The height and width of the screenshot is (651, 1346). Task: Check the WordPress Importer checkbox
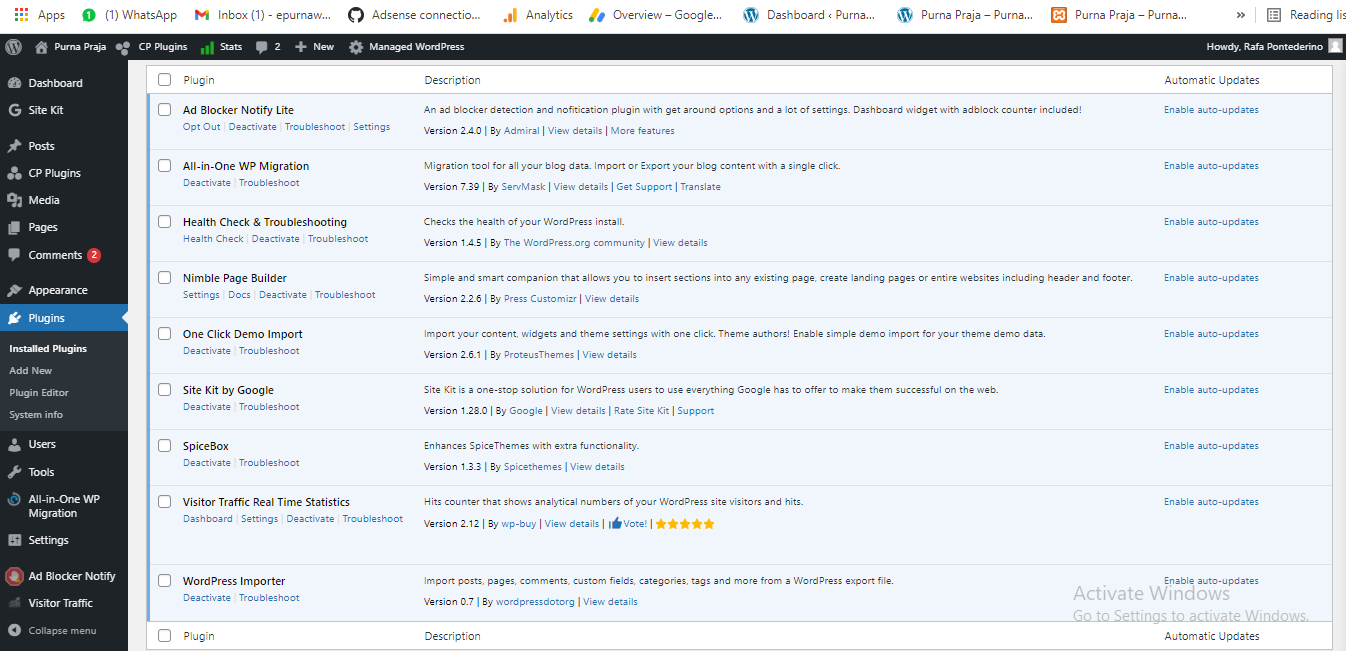coord(165,581)
